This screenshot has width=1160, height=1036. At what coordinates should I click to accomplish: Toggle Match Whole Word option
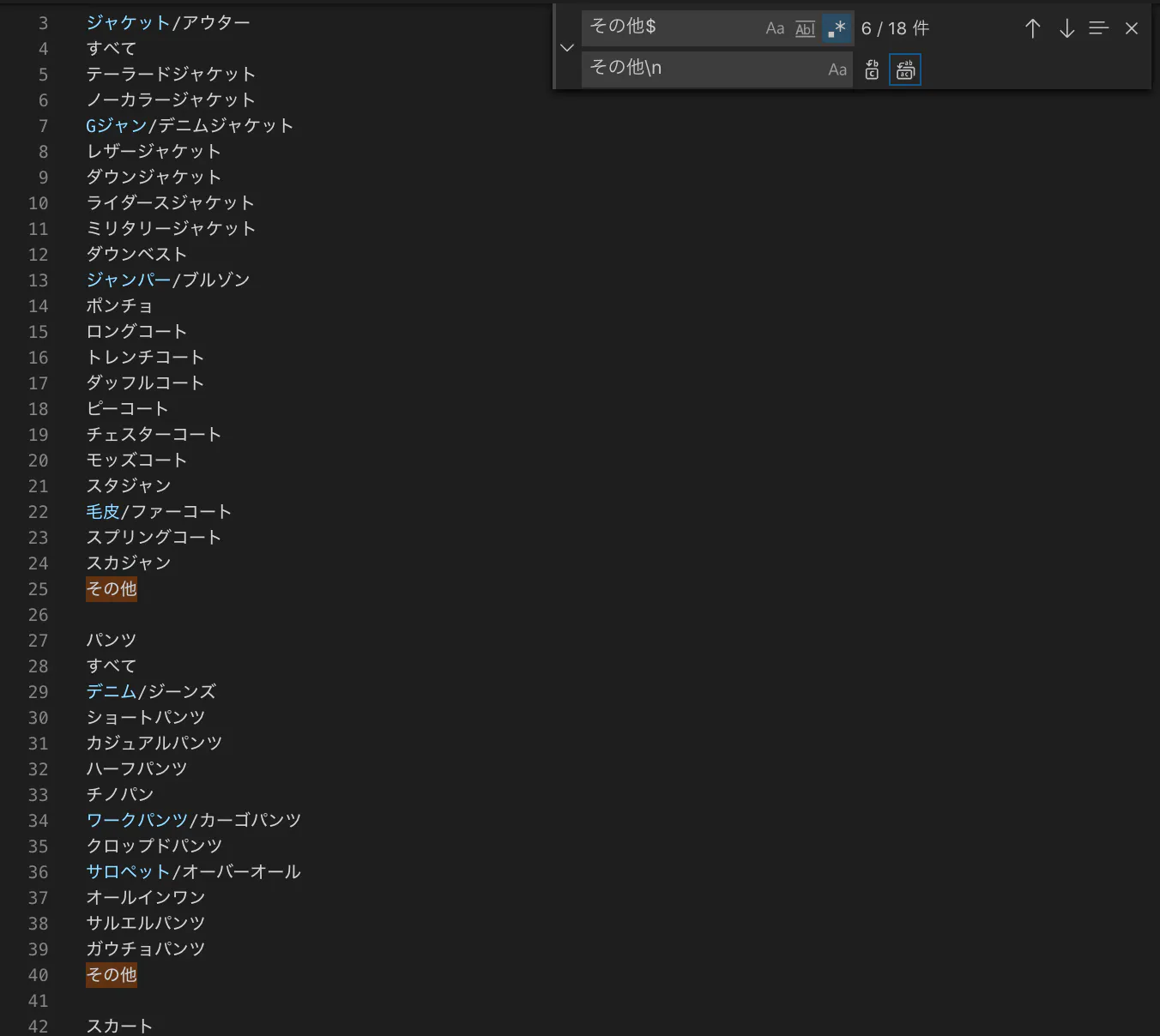pos(805,28)
